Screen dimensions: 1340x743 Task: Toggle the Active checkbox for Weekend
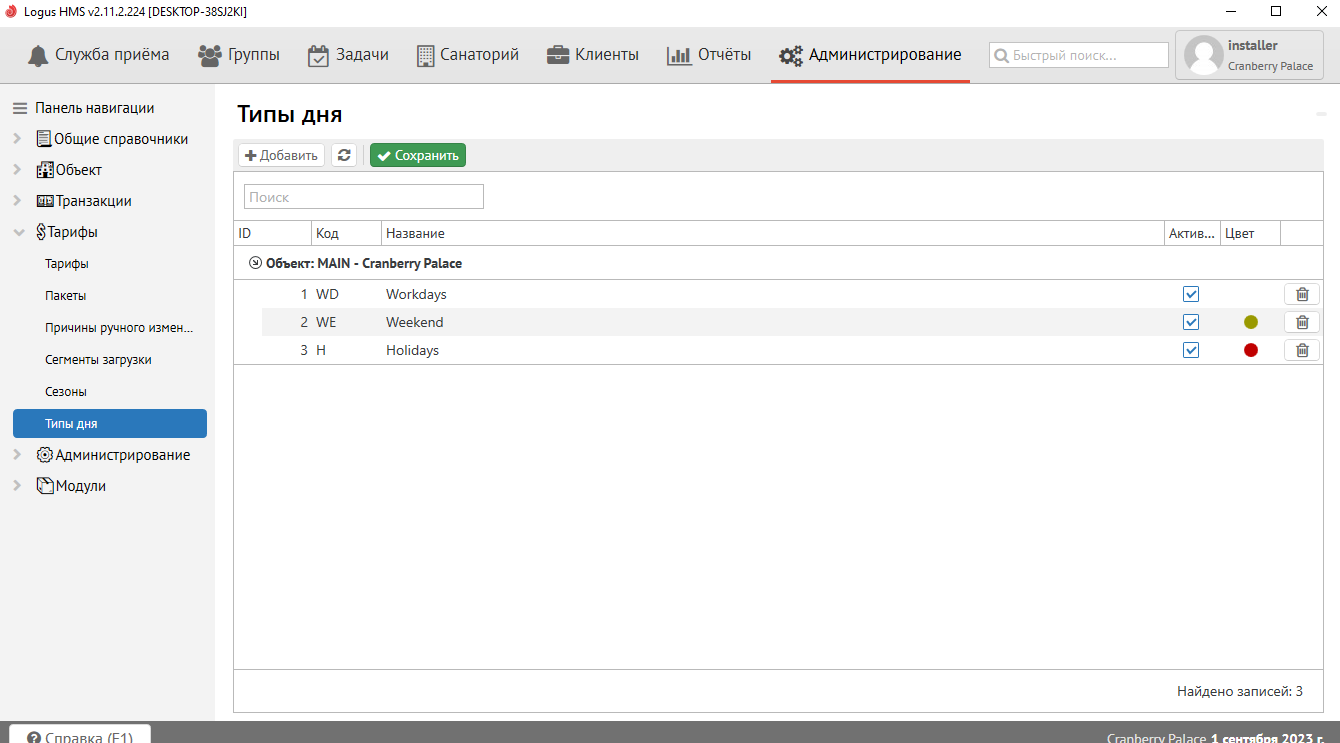point(1190,322)
